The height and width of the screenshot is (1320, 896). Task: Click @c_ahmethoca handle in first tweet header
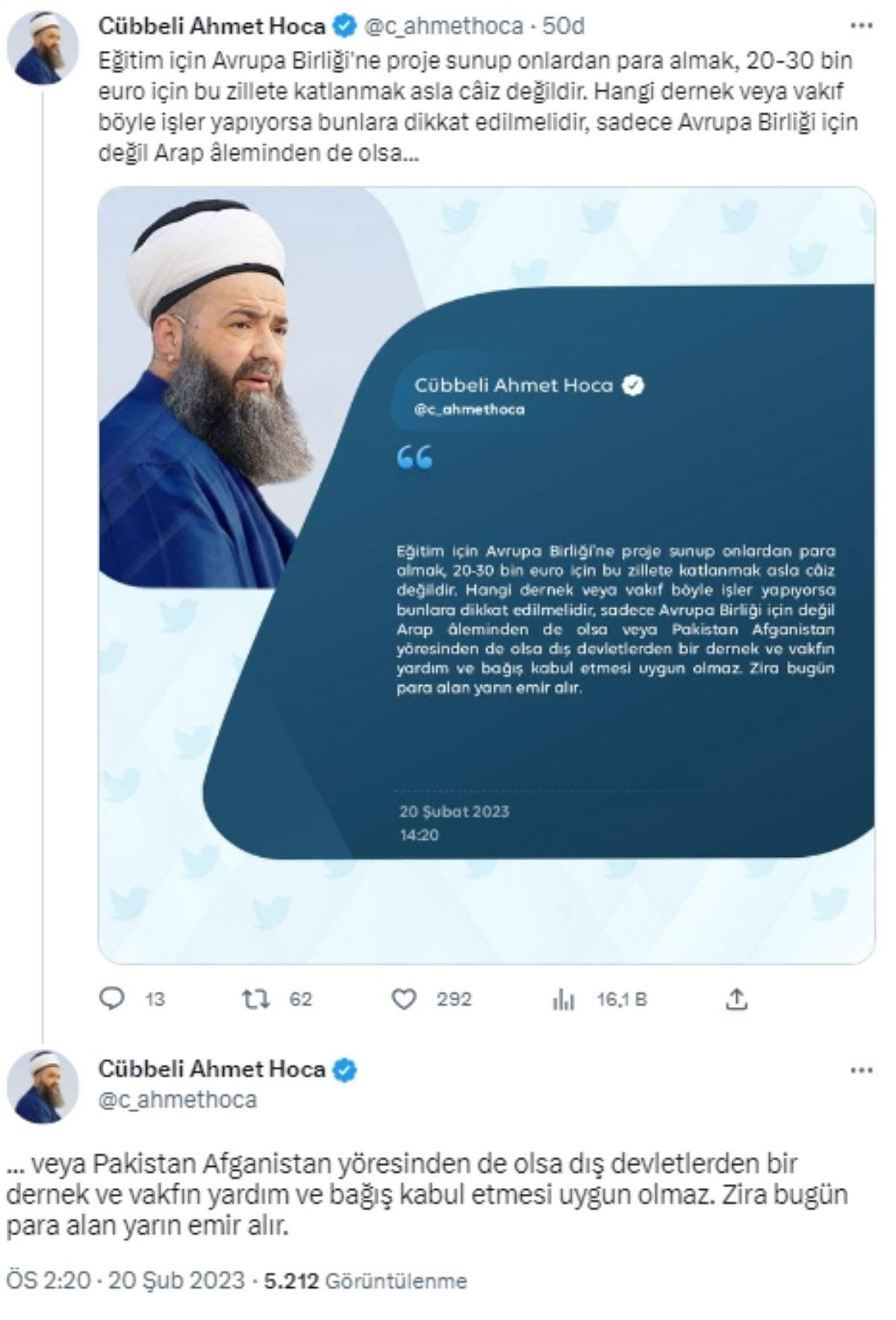tap(443, 27)
